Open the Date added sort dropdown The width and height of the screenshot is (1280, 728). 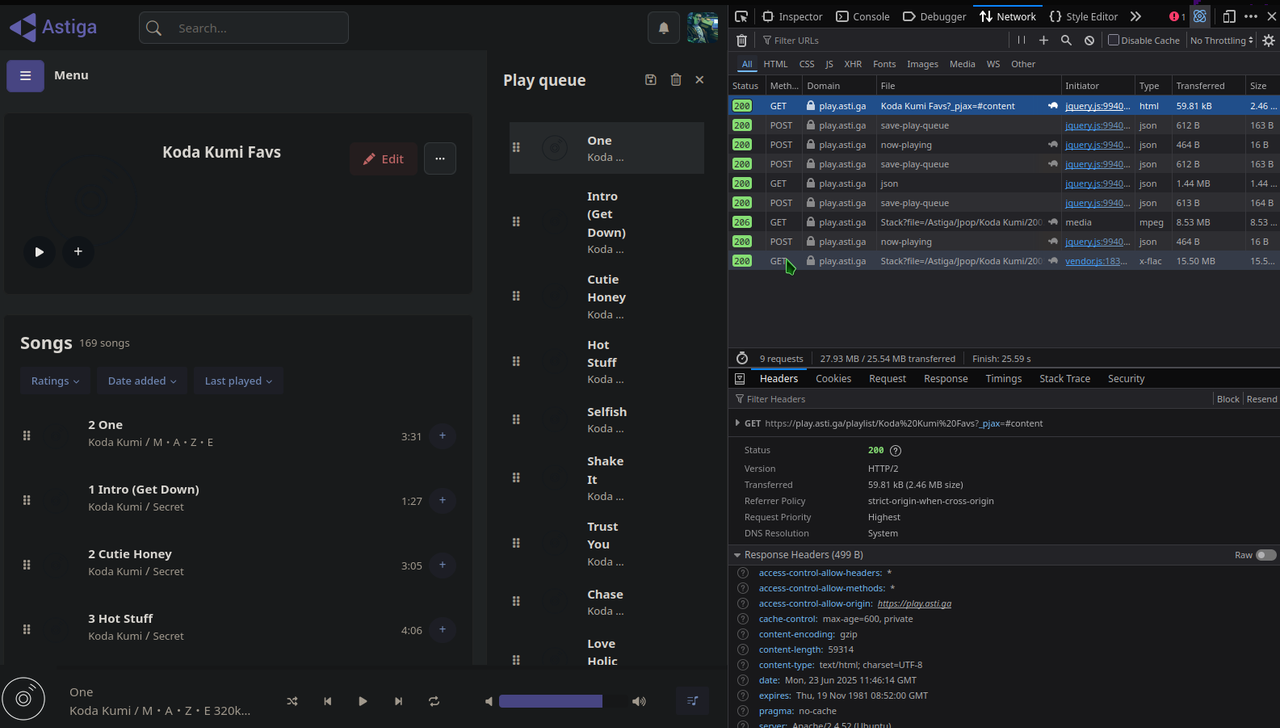141,381
